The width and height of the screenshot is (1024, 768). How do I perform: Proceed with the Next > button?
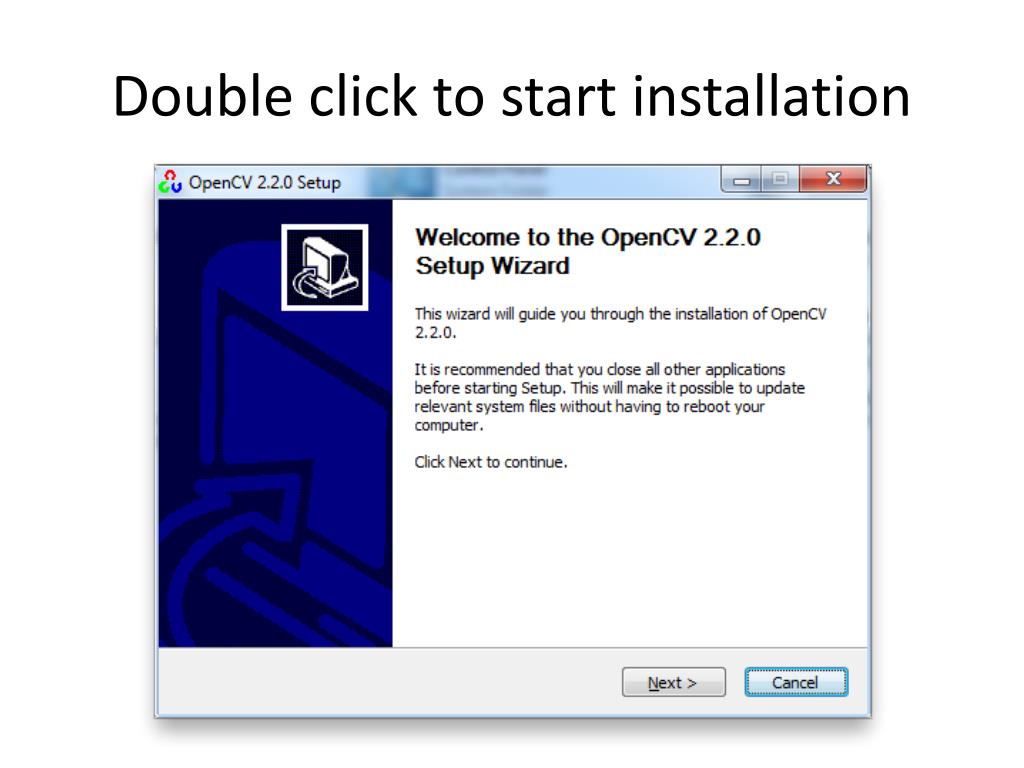(x=673, y=682)
